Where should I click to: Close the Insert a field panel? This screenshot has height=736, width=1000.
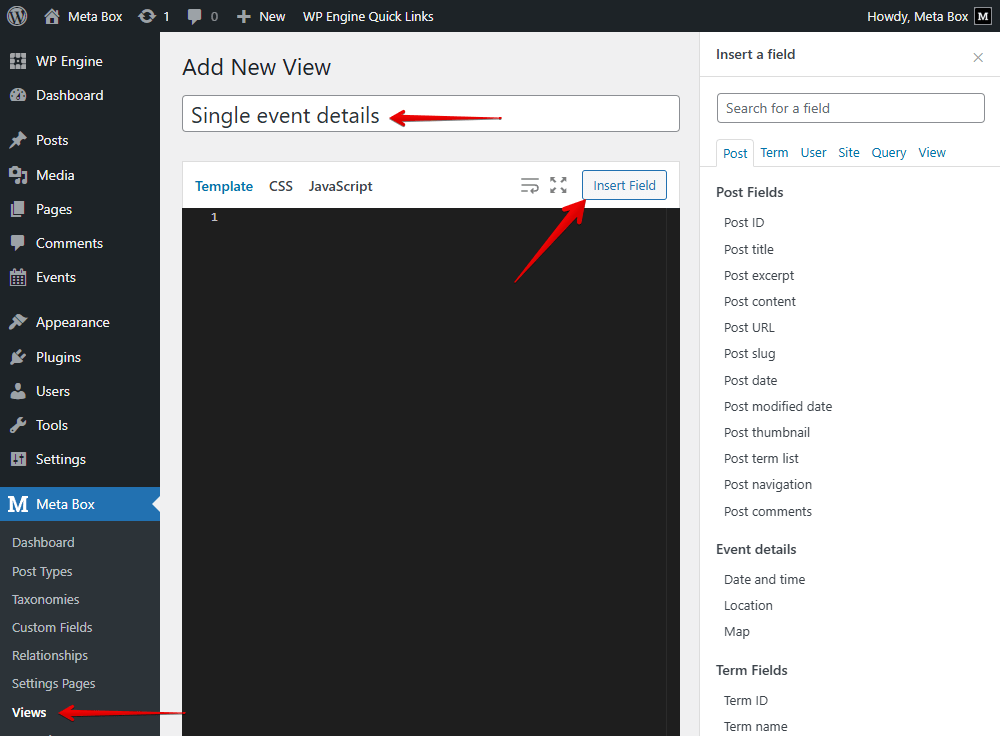[978, 57]
